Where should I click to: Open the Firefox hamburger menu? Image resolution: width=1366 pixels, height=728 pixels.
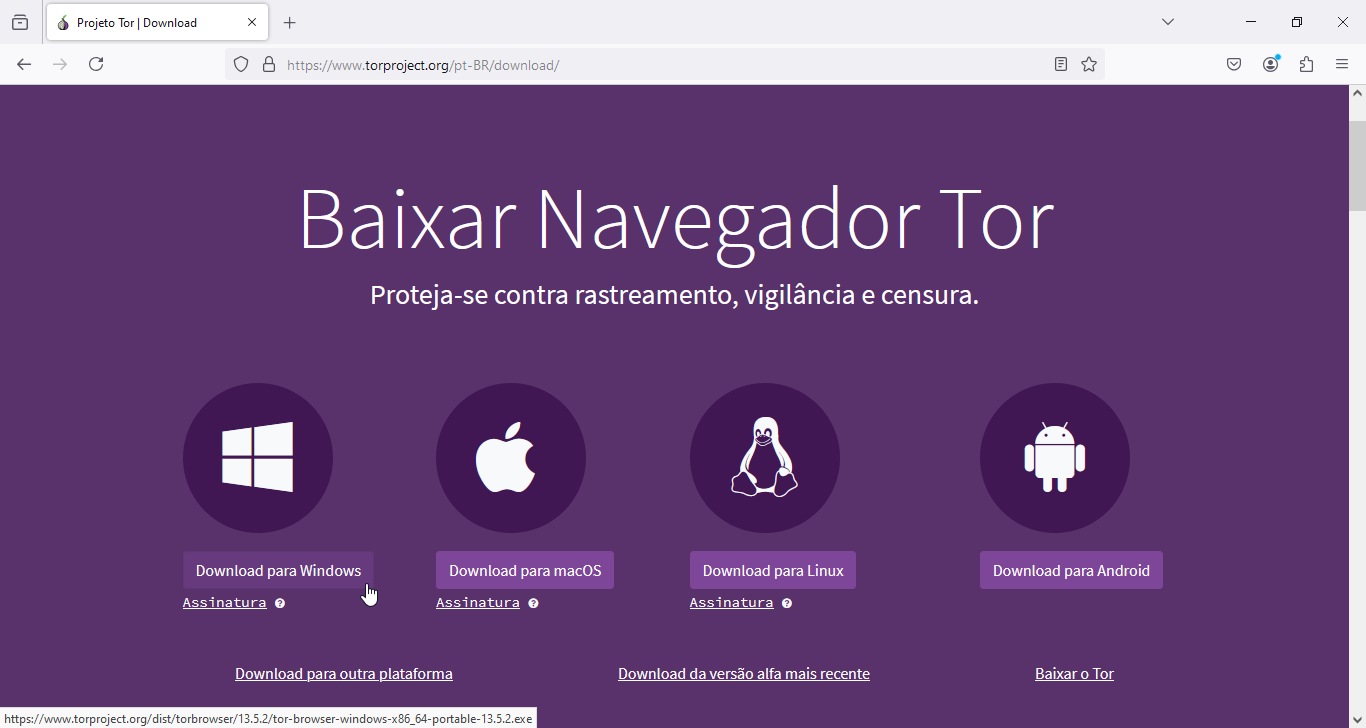coord(1342,64)
